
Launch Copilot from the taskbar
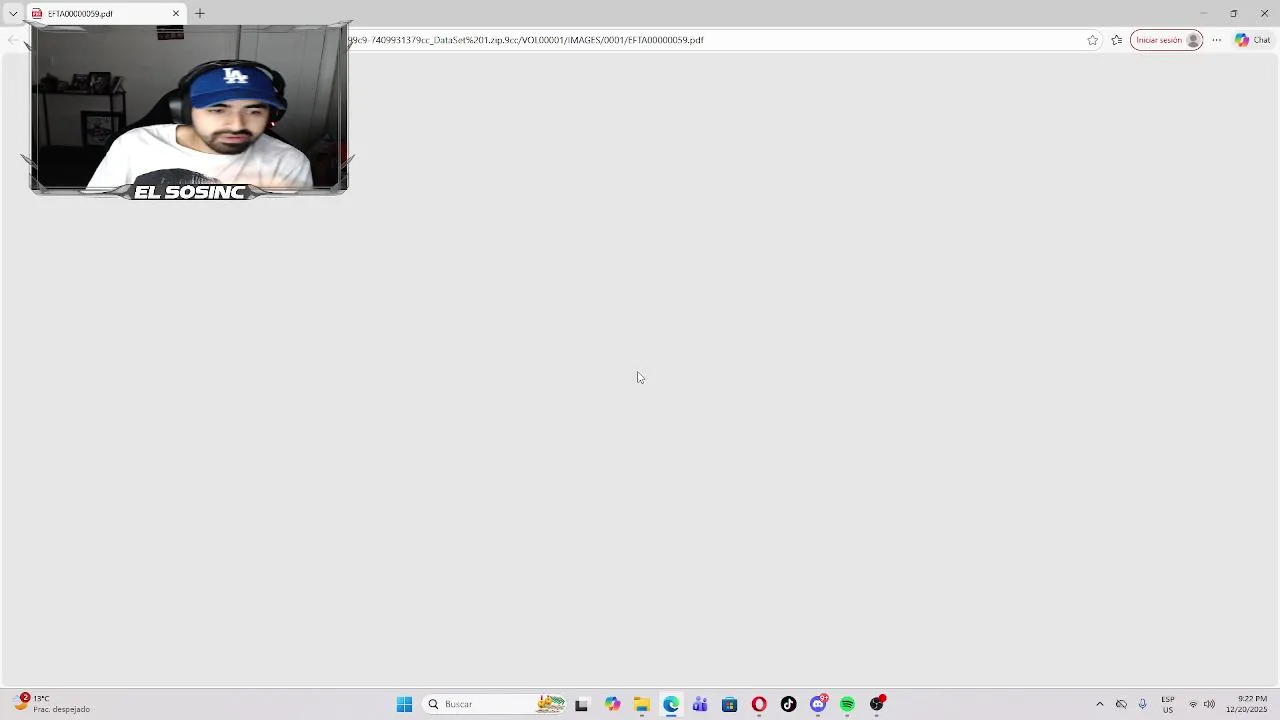point(612,704)
